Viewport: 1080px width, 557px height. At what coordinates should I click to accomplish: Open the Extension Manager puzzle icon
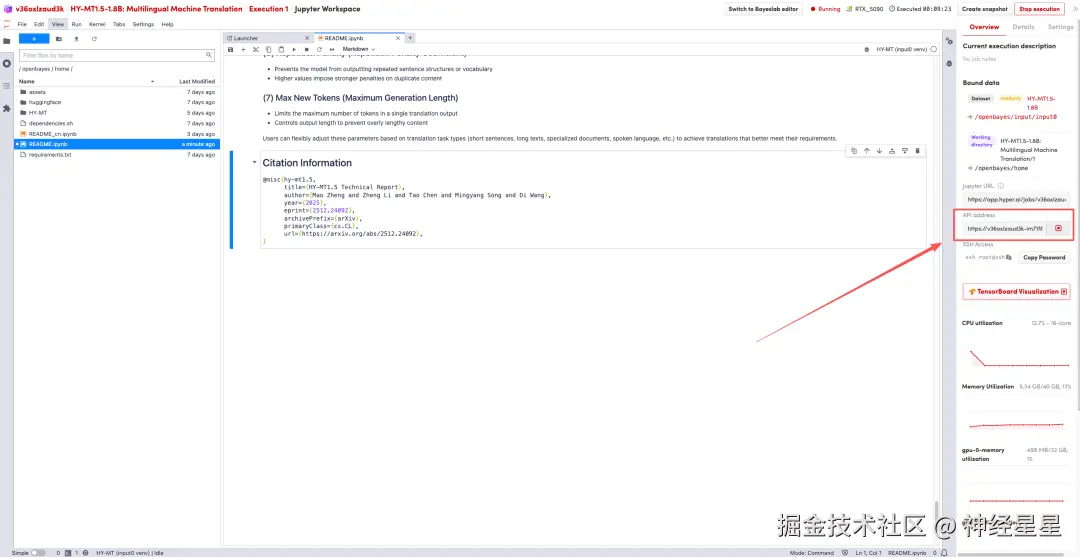click(x=7, y=108)
